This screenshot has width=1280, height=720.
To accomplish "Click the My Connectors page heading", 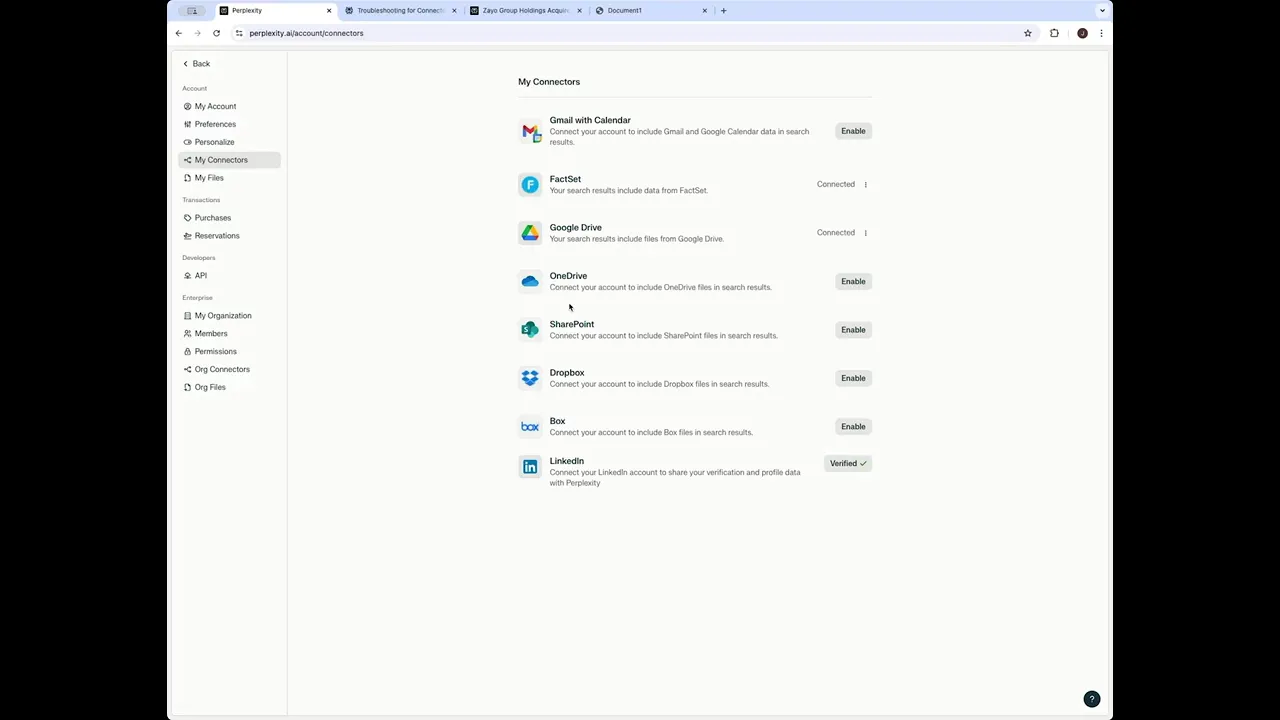I will [549, 82].
